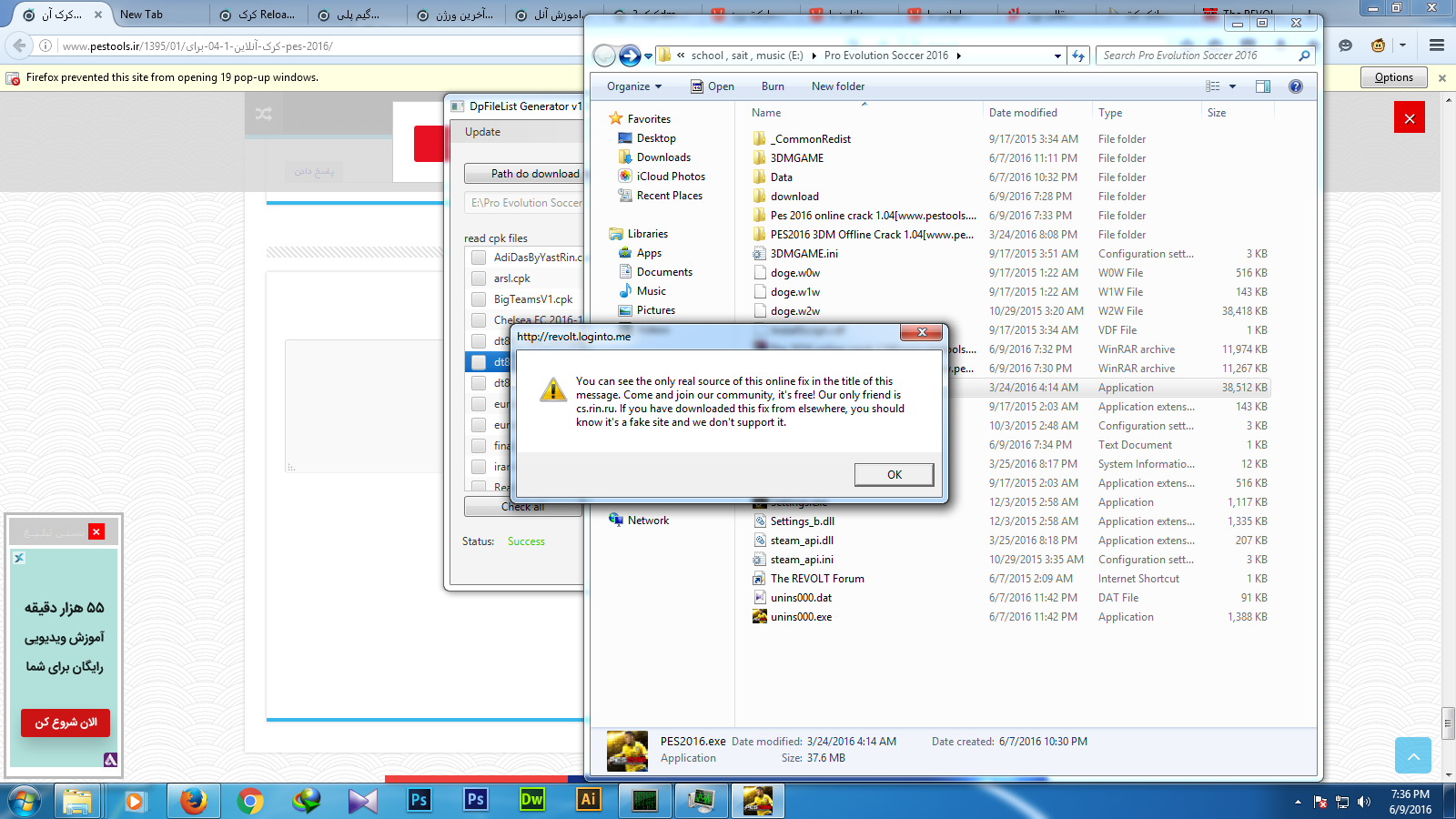
Task: Click the Explorer Forward navigation arrow
Action: pos(630,56)
